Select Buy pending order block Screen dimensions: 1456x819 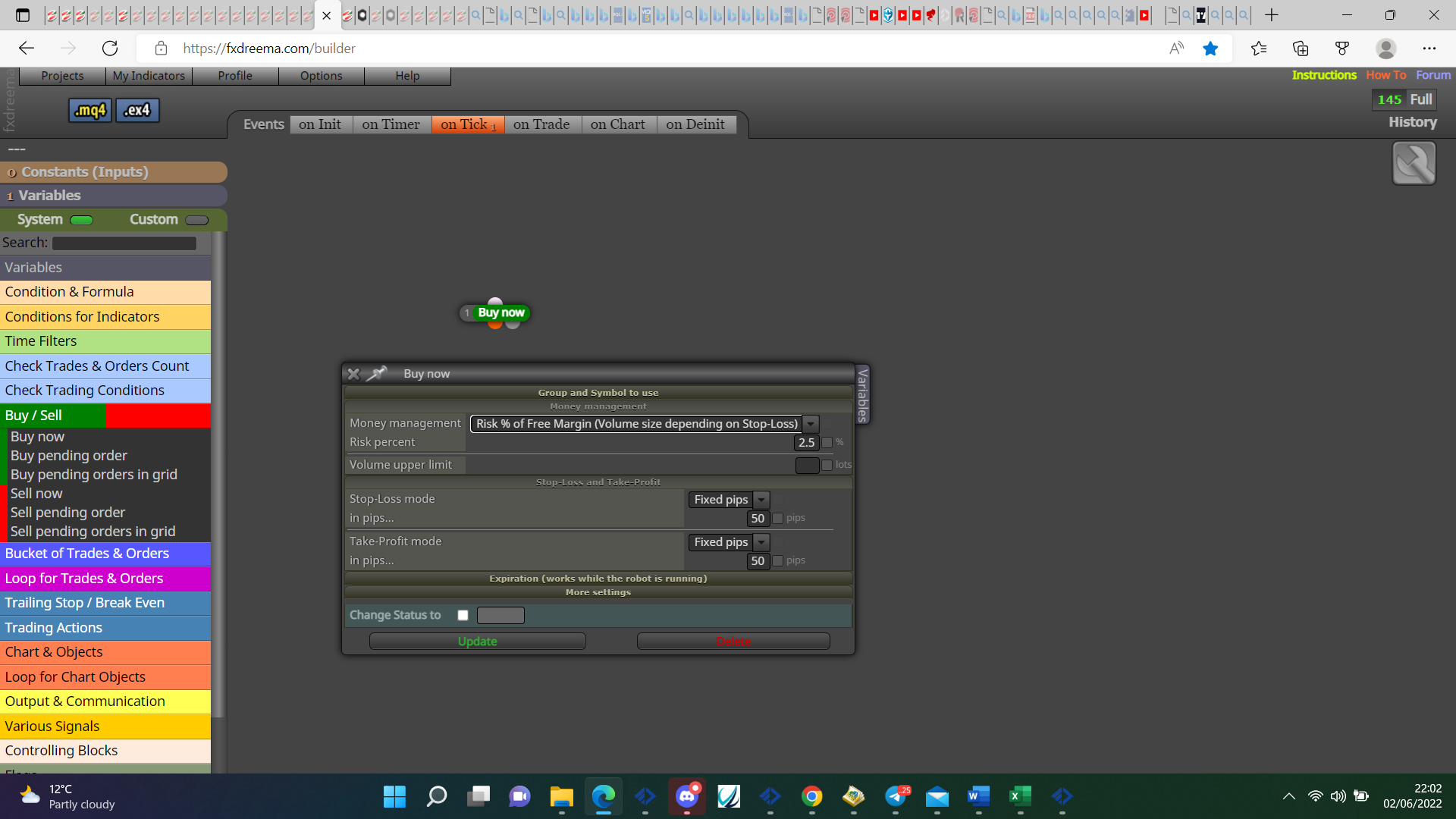(x=69, y=456)
